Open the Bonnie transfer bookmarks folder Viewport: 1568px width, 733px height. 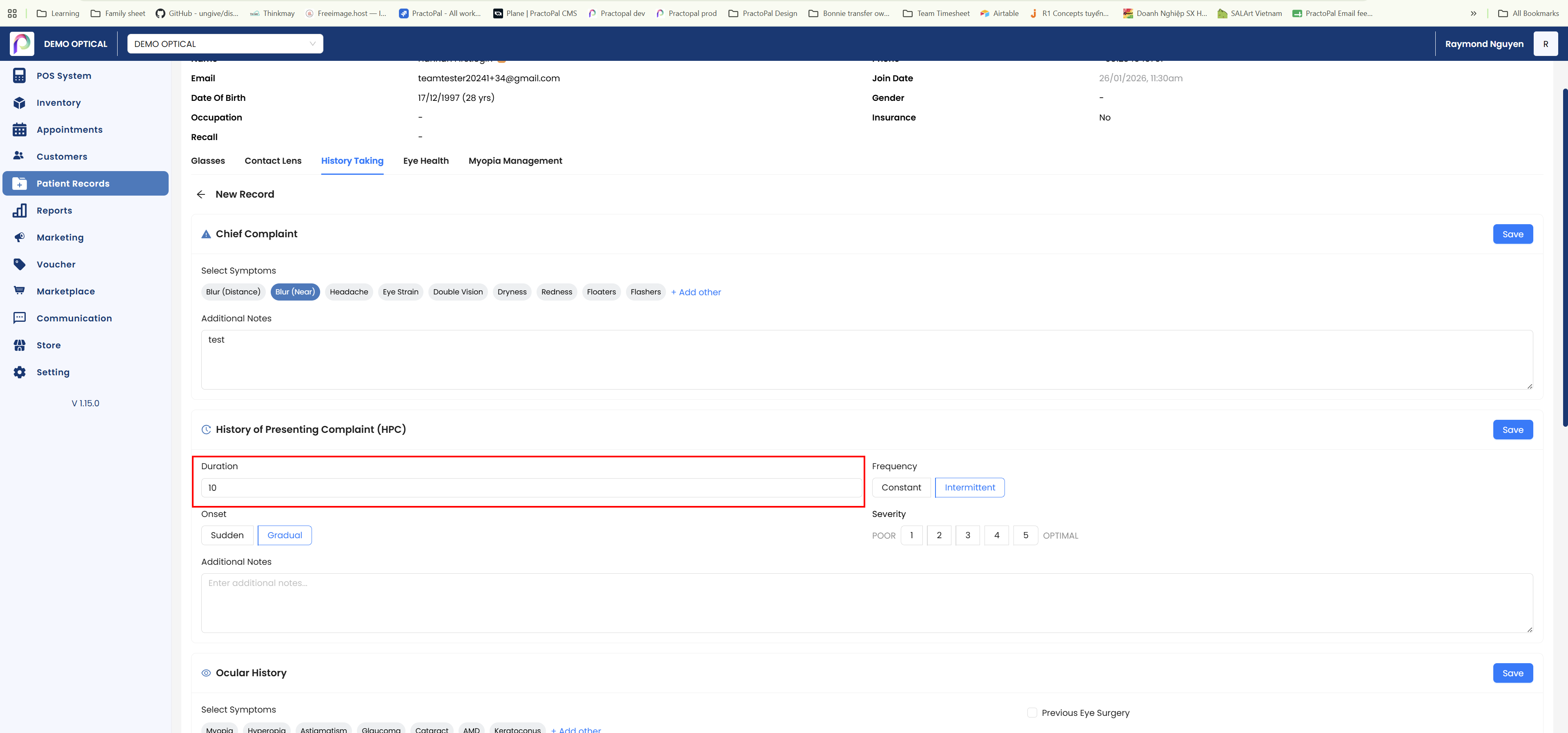(x=849, y=13)
